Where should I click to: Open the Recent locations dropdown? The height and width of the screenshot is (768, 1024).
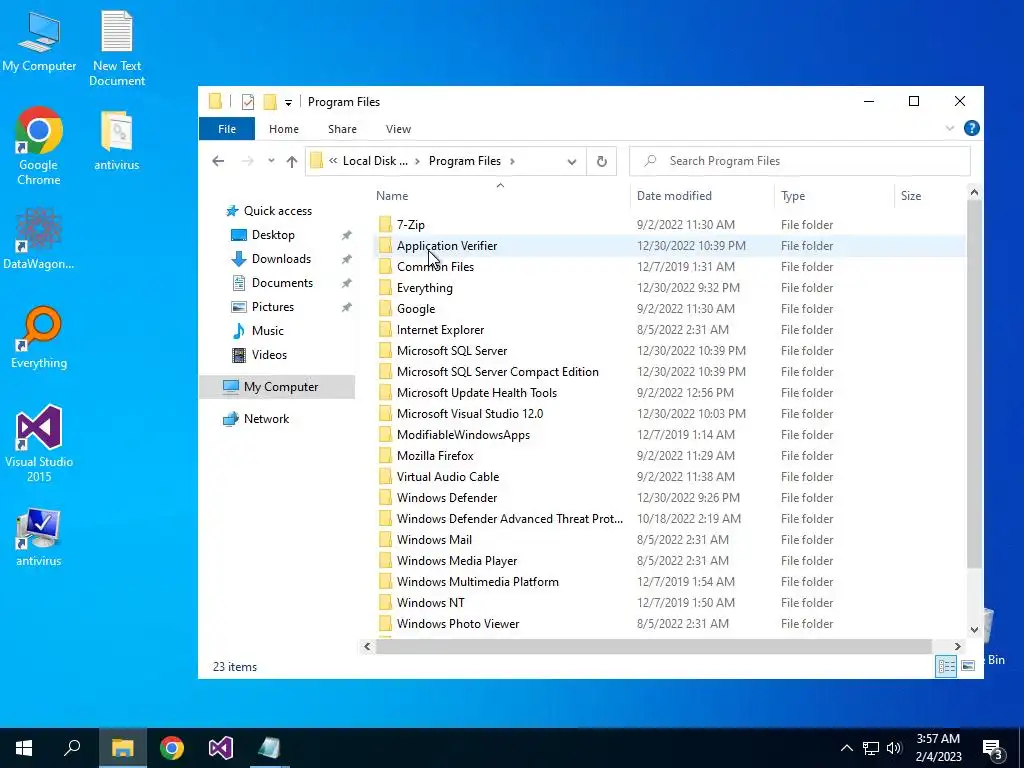[271, 161]
